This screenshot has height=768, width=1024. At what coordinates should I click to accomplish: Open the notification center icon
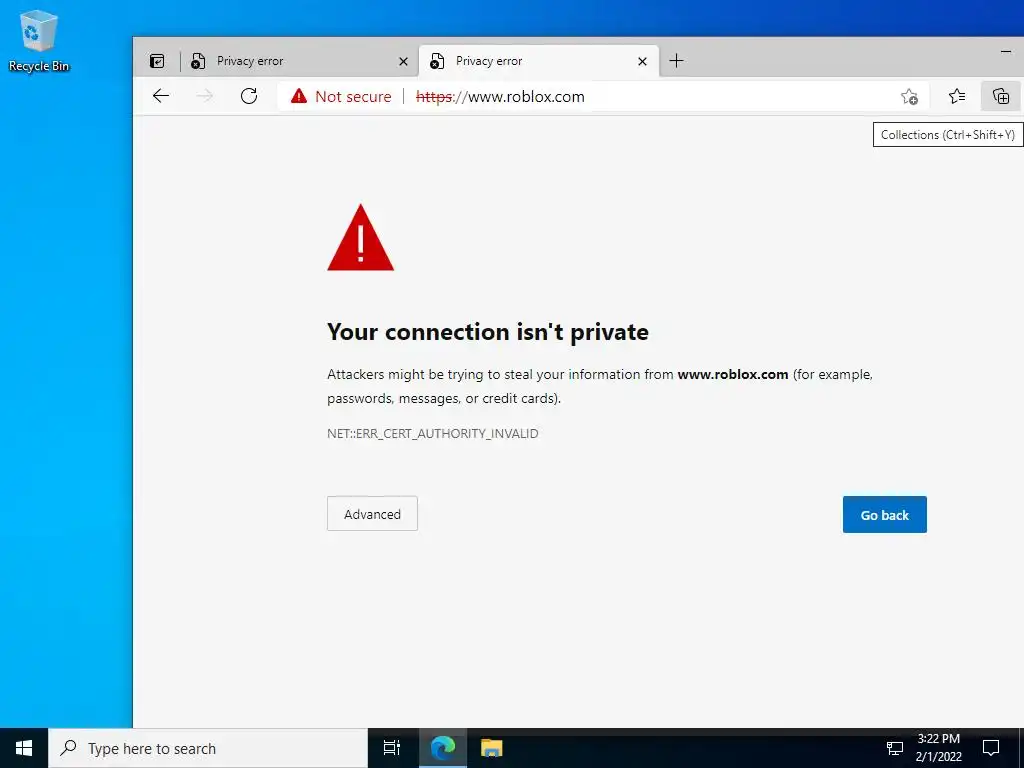(x=991, y=748)
